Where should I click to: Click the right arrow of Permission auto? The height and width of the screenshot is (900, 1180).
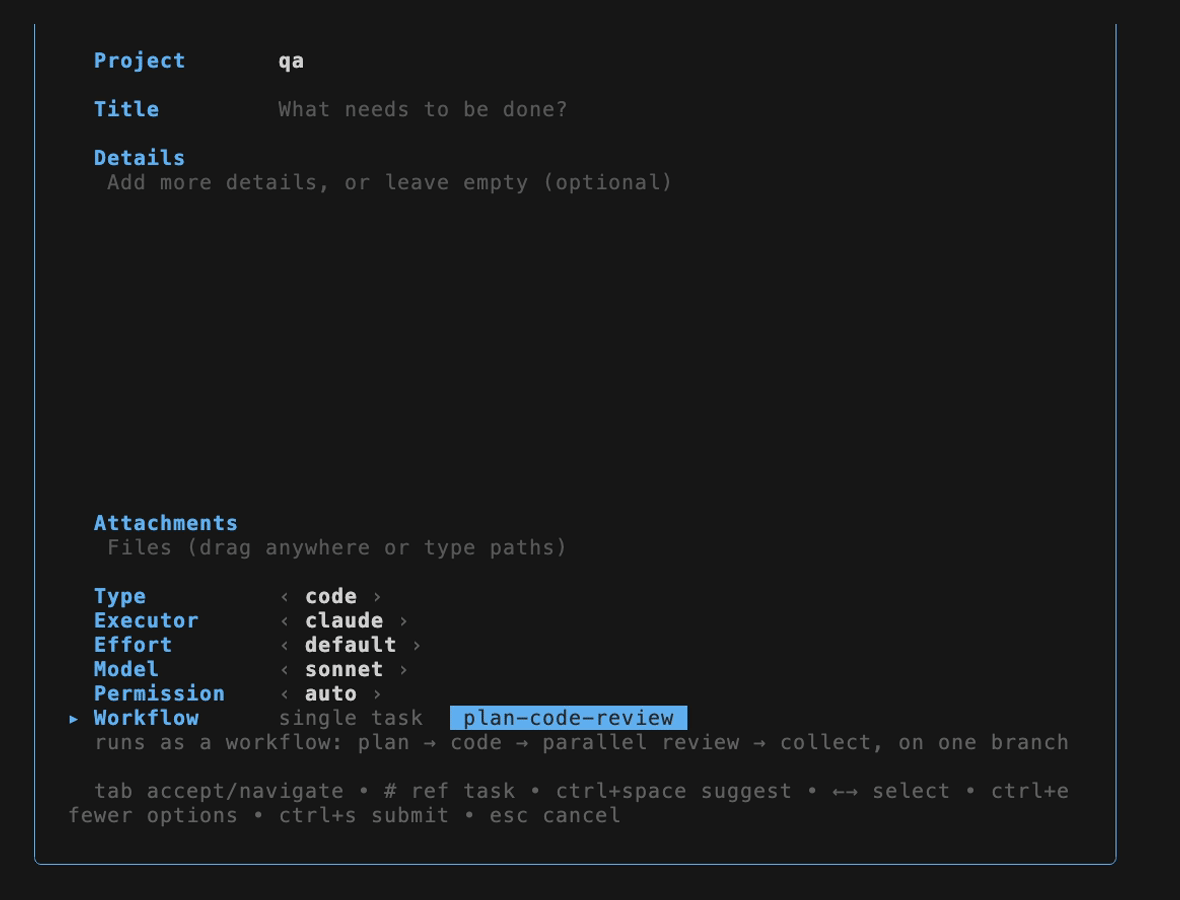pos(377,694)
